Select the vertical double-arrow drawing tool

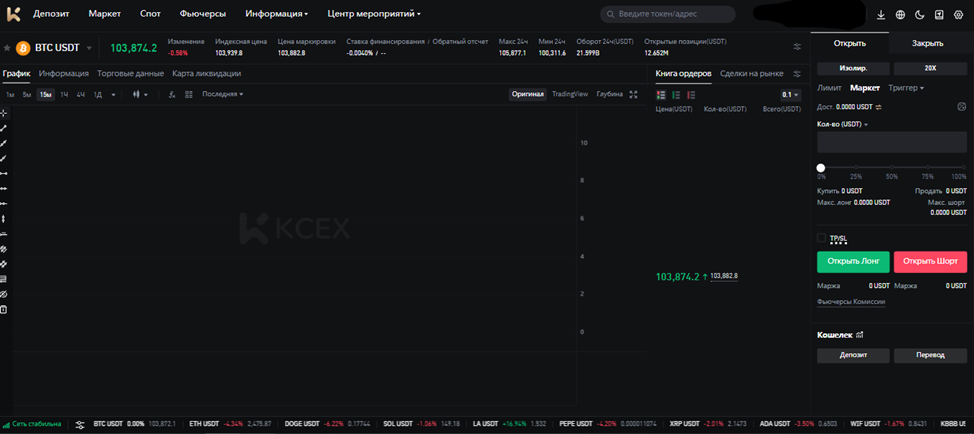coord(4,219)
